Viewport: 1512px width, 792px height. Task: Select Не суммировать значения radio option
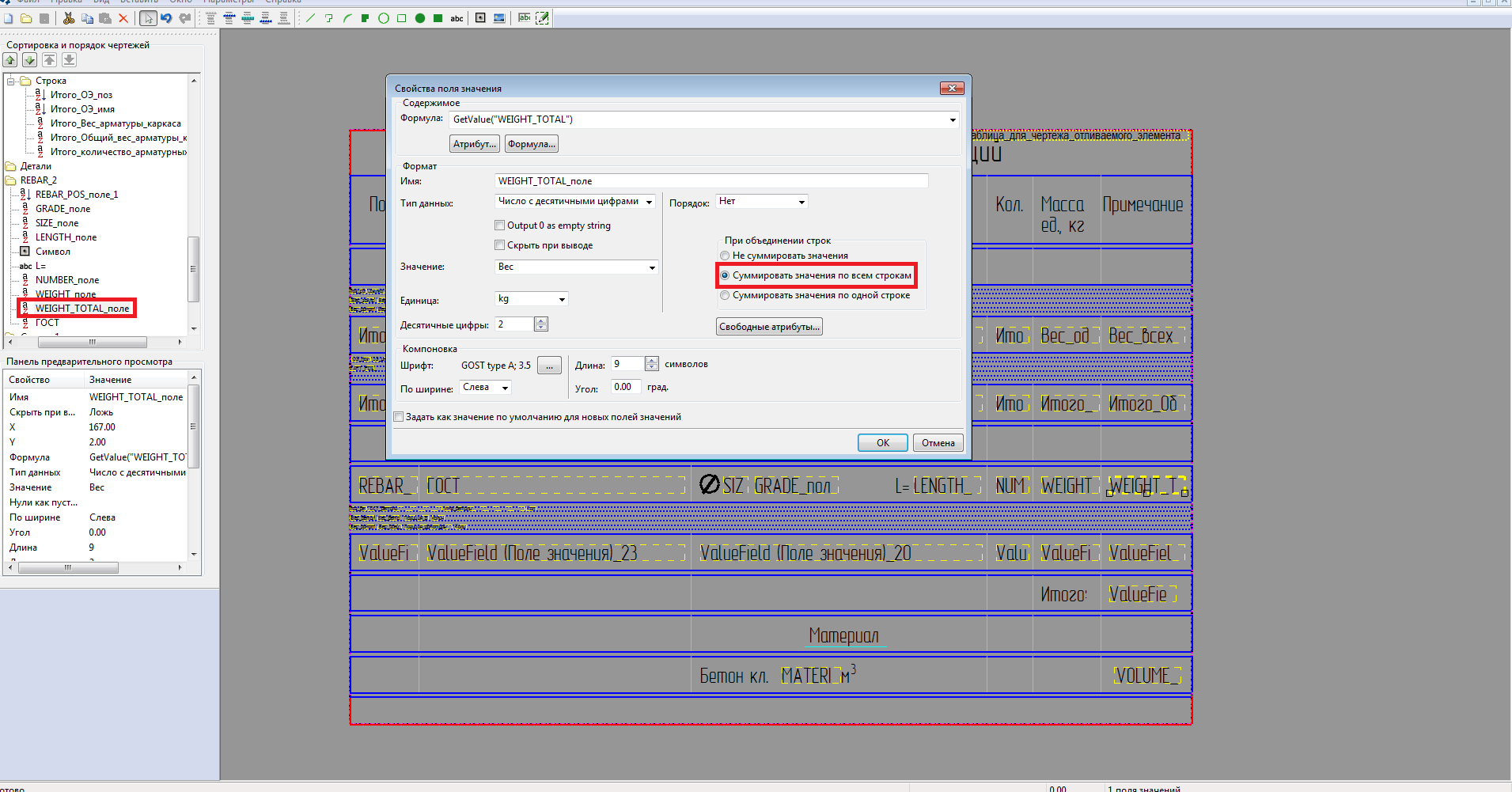tap(725, 256)
